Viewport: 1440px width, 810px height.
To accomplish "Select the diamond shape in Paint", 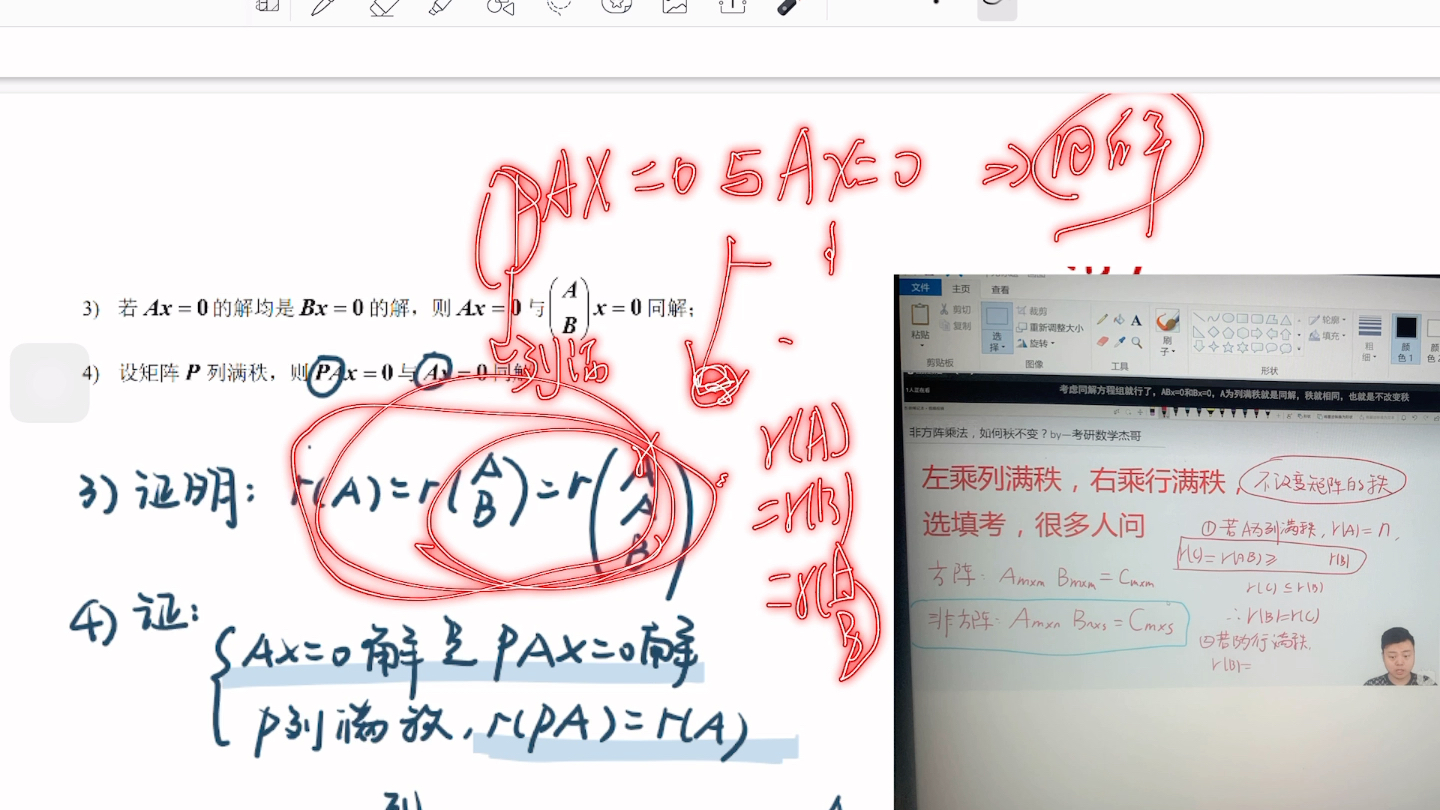I will point(1213,333).
